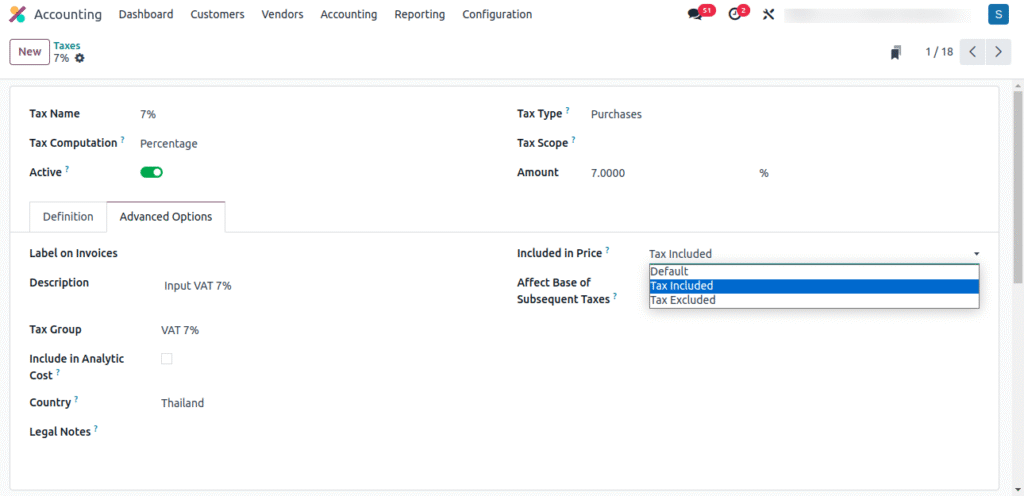Switch to the Definition tab

[x=68, y=216]
